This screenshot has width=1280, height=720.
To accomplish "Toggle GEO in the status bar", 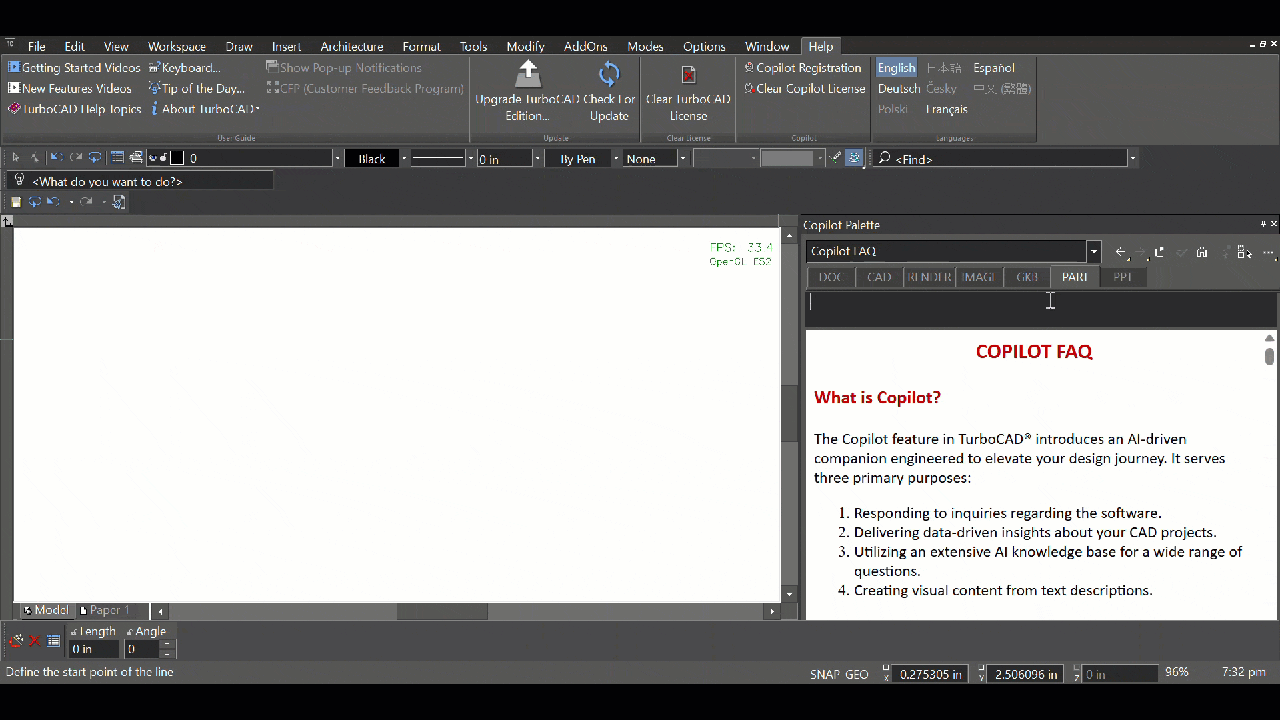I will (857, 674).
